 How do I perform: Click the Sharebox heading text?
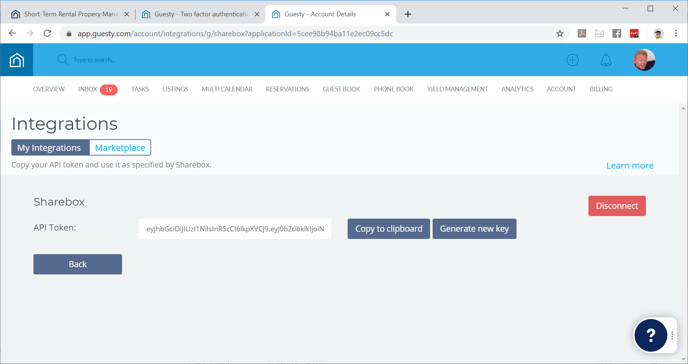point(59,202)
